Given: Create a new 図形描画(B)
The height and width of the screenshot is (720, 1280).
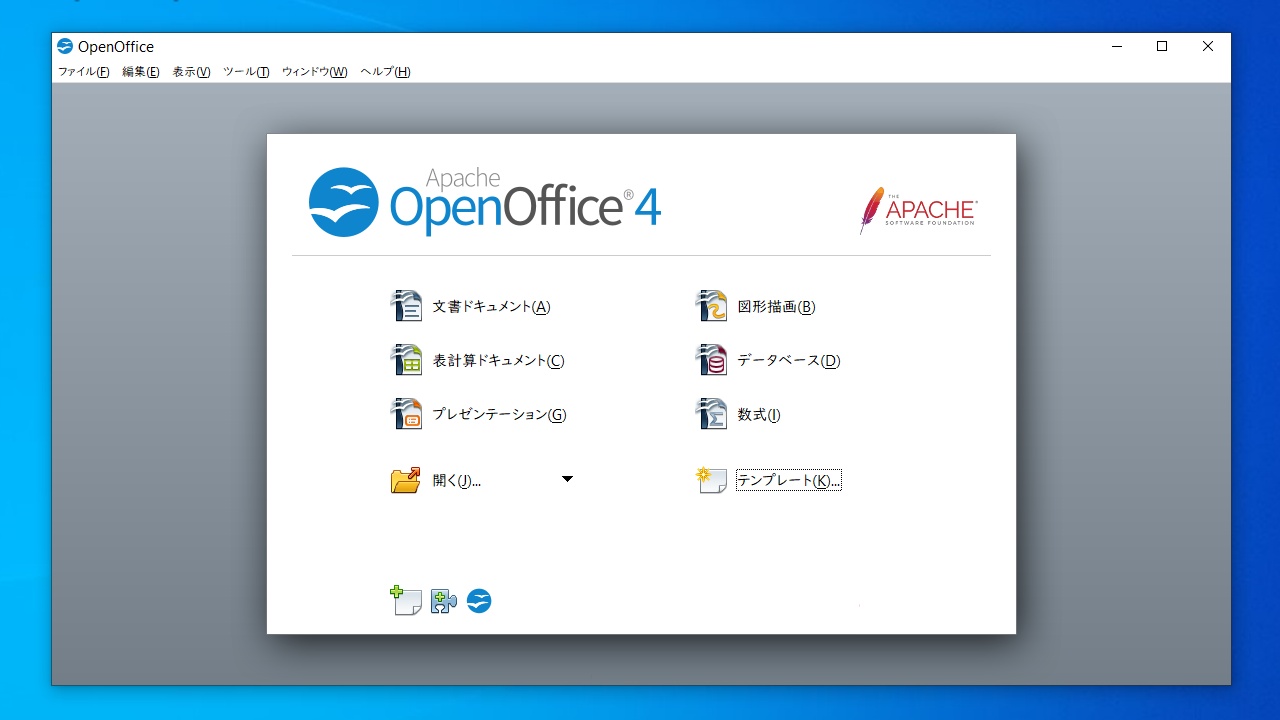Looking at the screenshot, I should [x=776, y=307].
